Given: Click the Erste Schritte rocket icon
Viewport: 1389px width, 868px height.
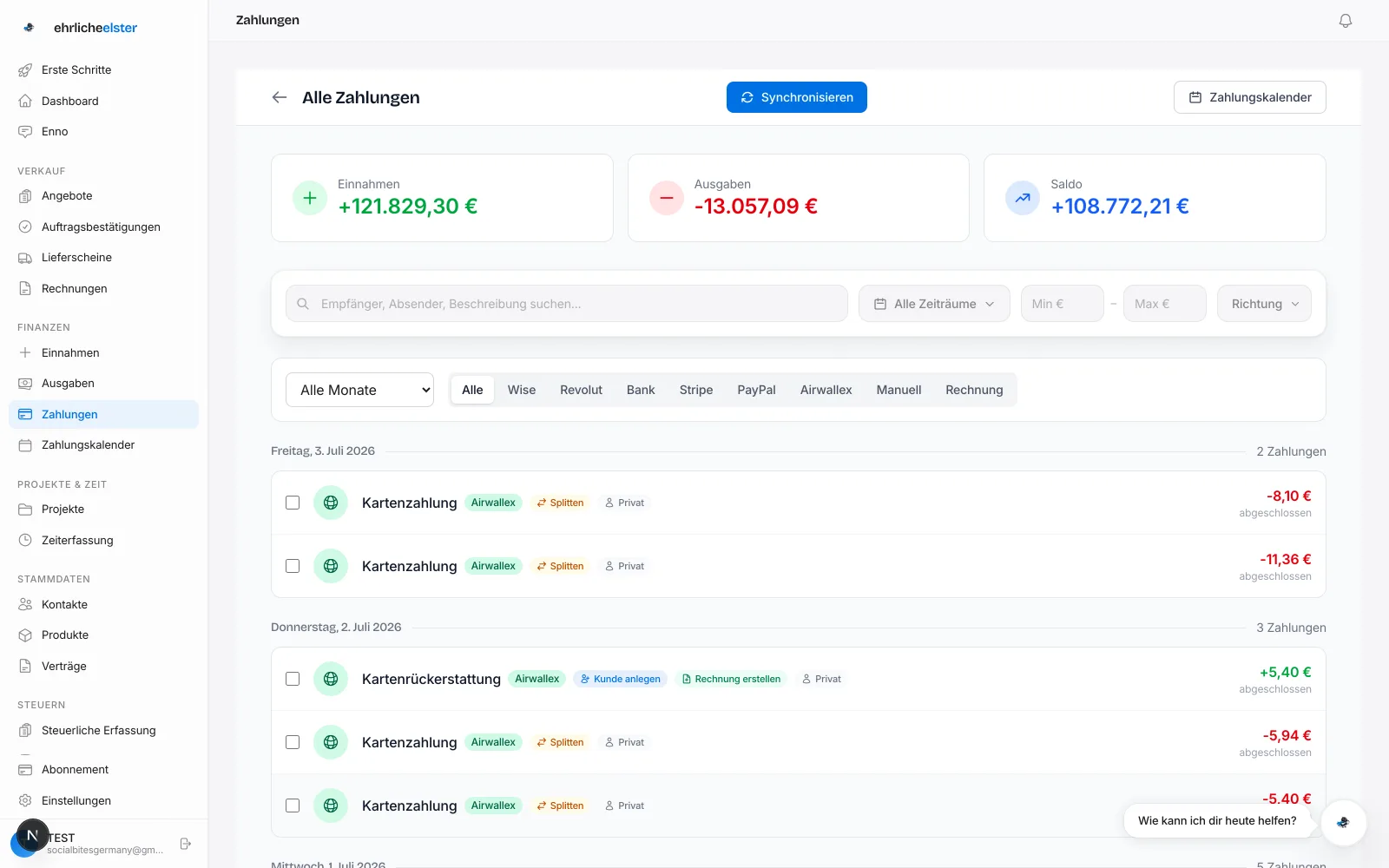Looking at the screenshot, I should [x=25, y=70].
